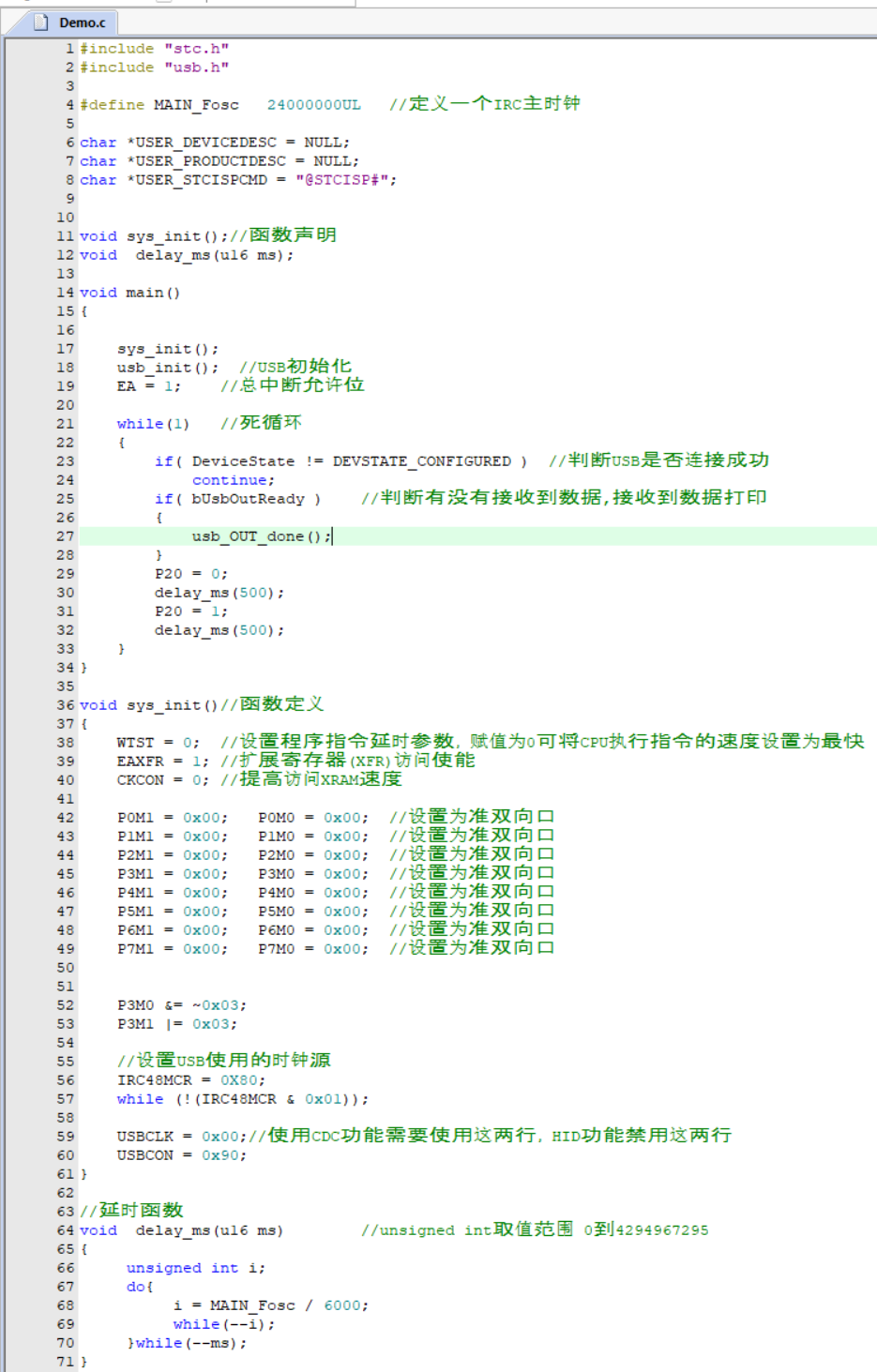Click the do{ statement on line 67
Image resolution: width=877 pixels, height=1372 pixels.
[140, 1287]
